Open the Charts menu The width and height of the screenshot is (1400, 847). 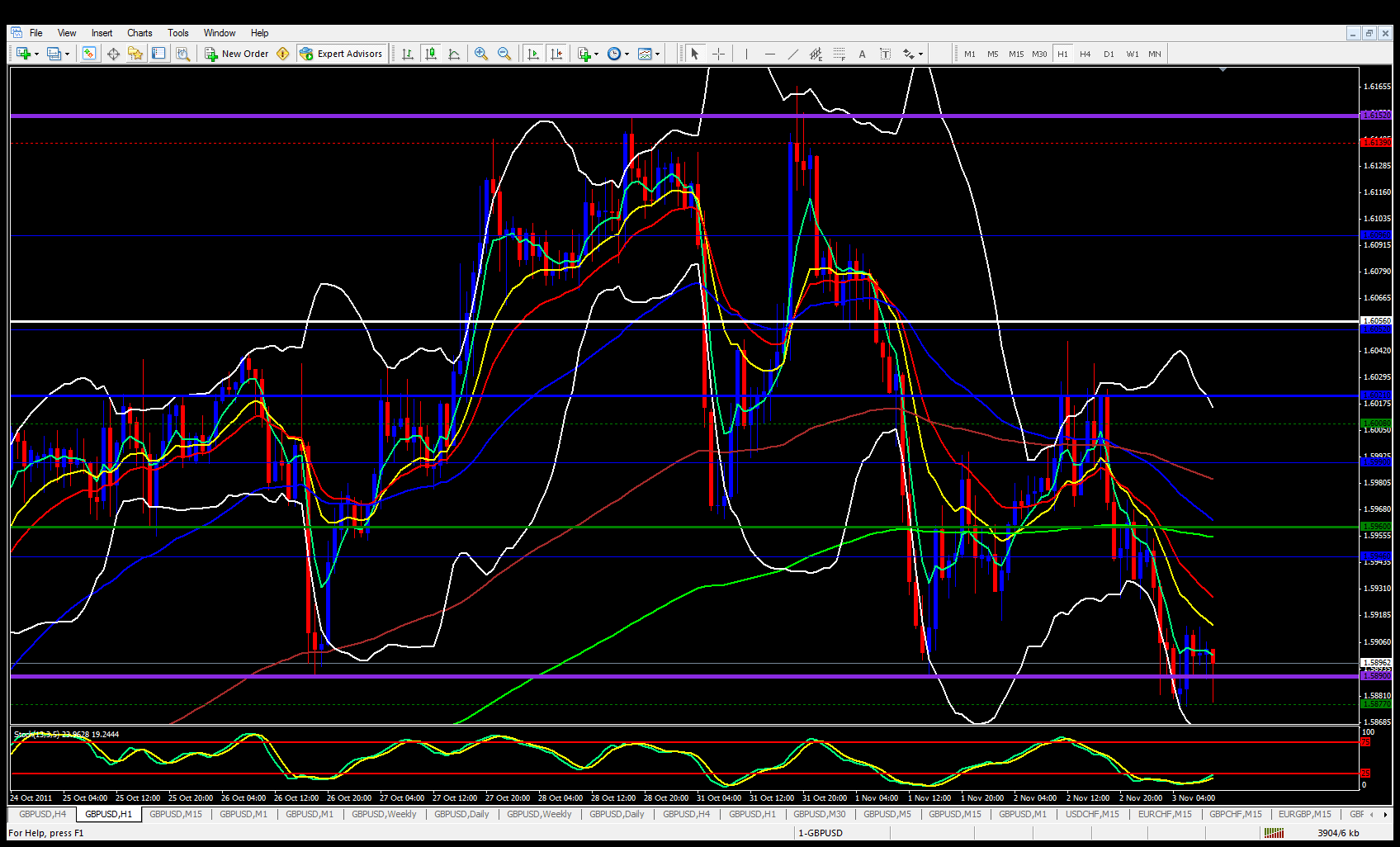pos(140,33)
